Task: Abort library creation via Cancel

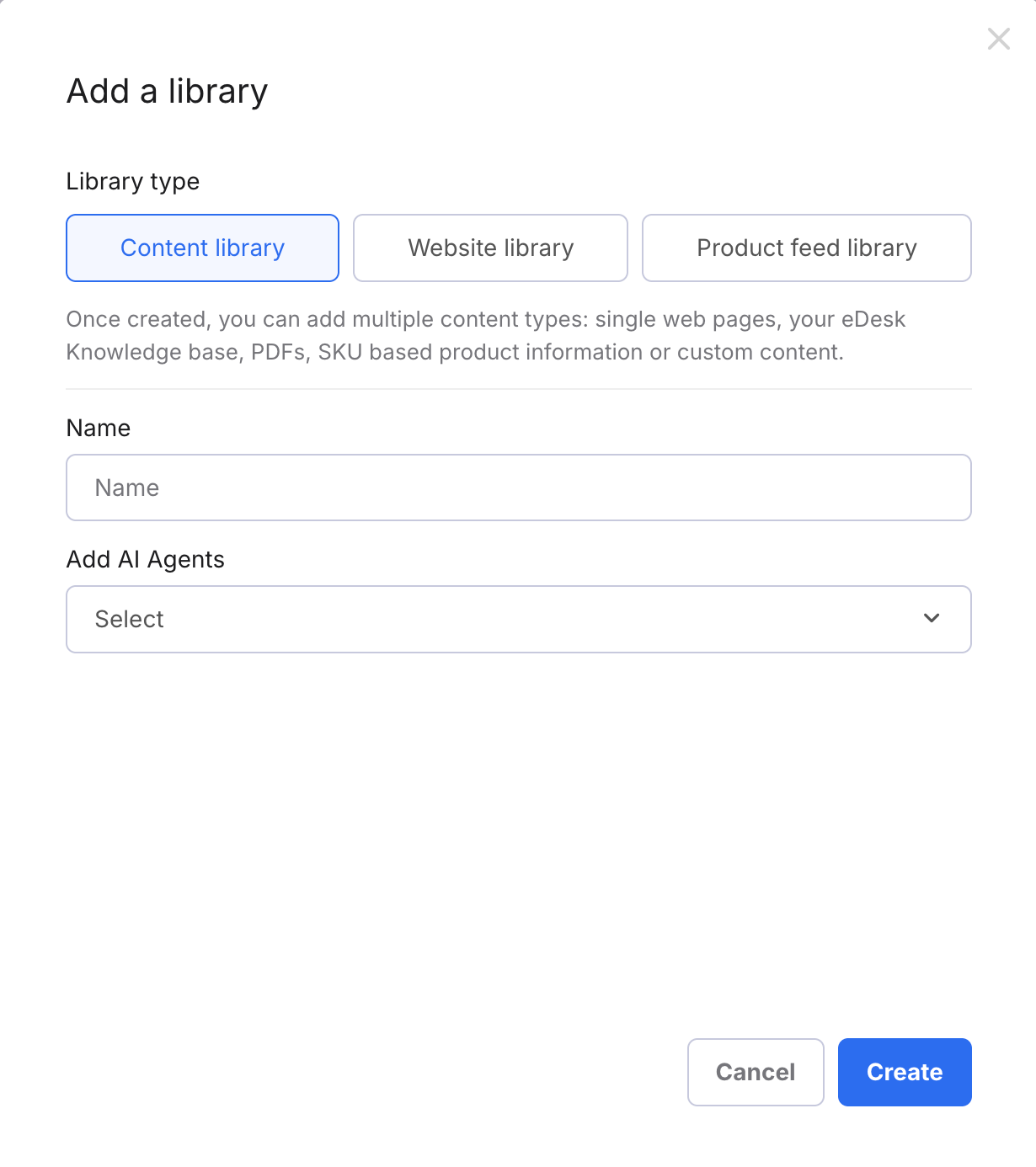Action: point(755,1072)
